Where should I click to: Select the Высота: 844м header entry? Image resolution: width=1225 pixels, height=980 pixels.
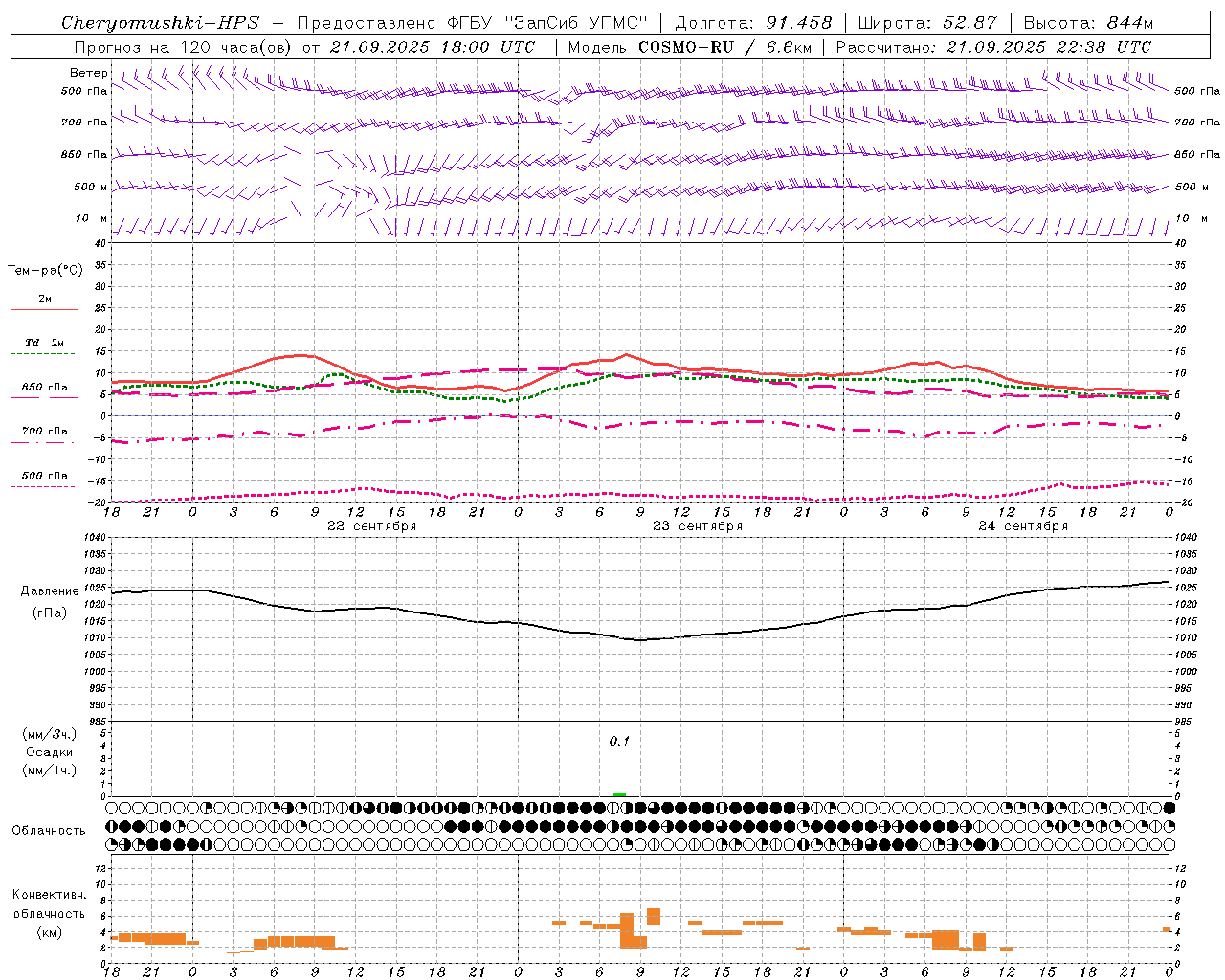[1088, 23]
